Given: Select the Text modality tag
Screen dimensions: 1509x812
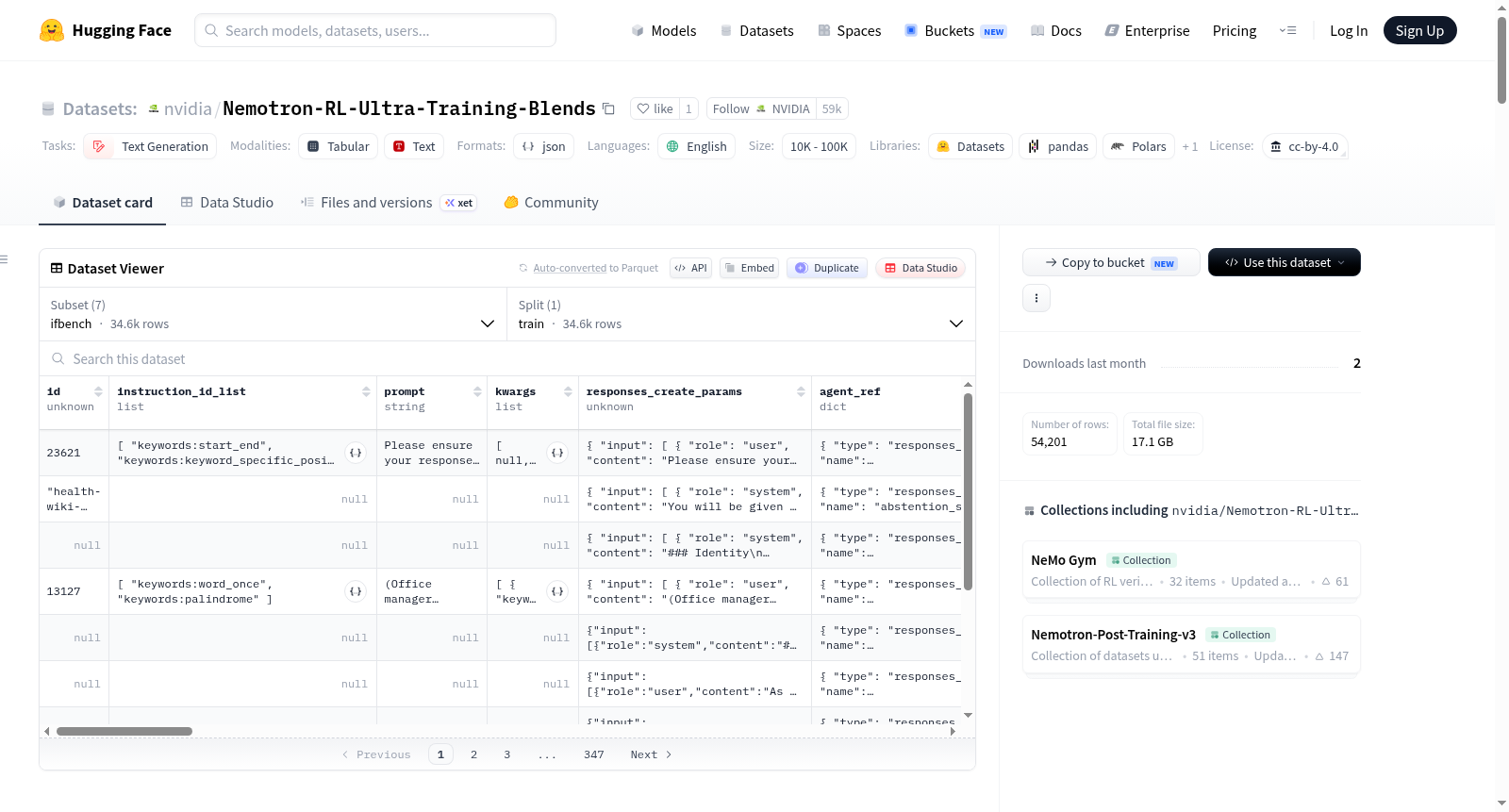Looking at the screenshot, I should 414,146.
